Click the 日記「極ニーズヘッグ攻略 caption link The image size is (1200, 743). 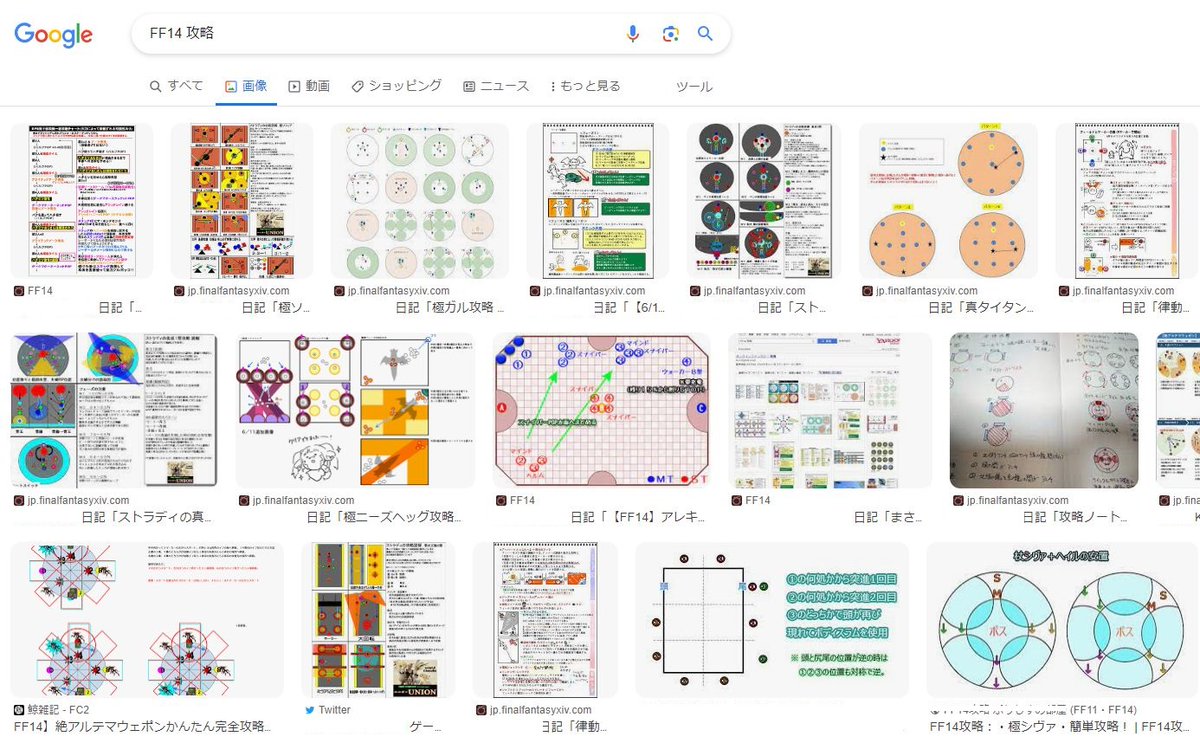385,517
